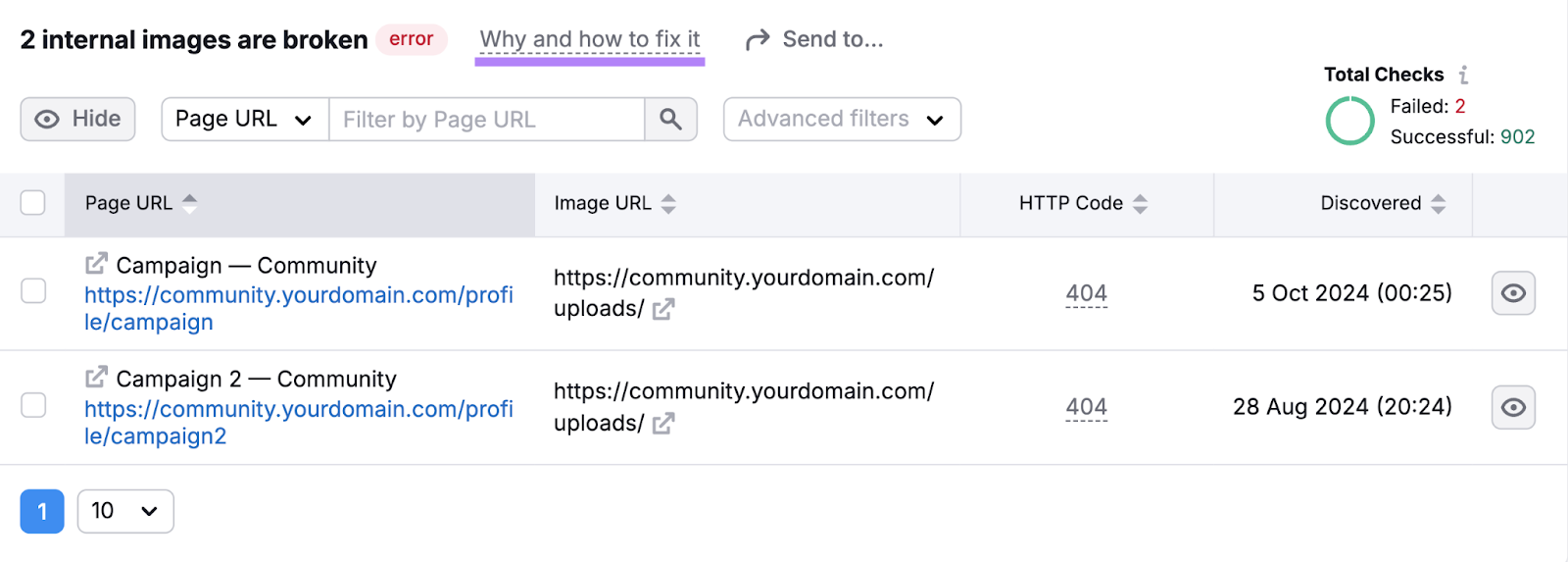Image resolution: width=1568 pixels, height=562 pixels.
Task: Sort by HTTP Code column arrows
Action: [1140, 204]
